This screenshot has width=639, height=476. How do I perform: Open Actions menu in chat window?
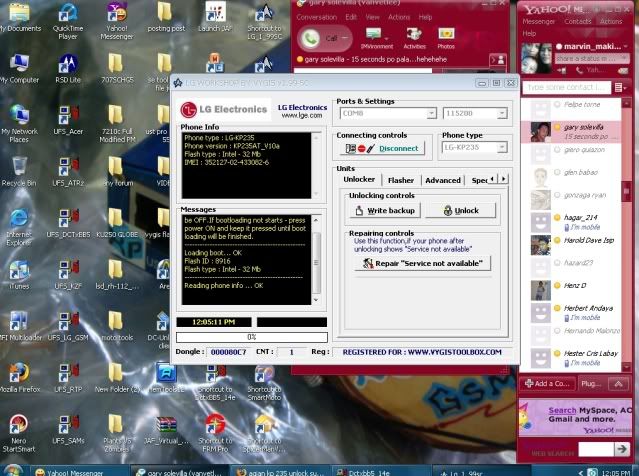click(x=399, y=17)
